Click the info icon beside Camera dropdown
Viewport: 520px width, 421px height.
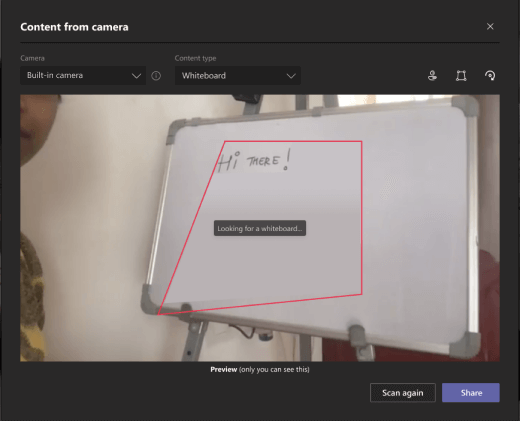point(156,76)
